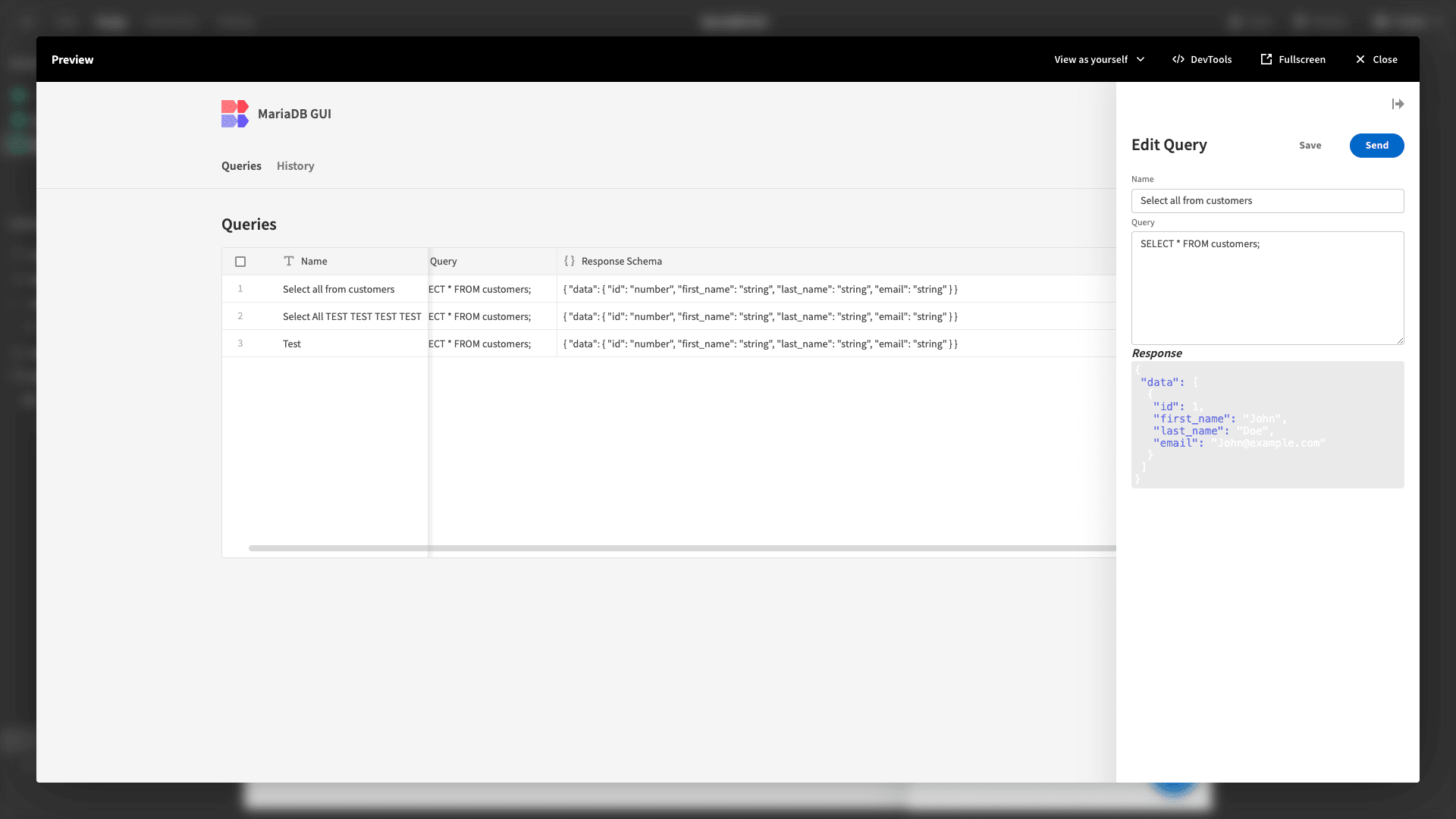
Task: Send the query with Send button
Action: pos(1376,146)
